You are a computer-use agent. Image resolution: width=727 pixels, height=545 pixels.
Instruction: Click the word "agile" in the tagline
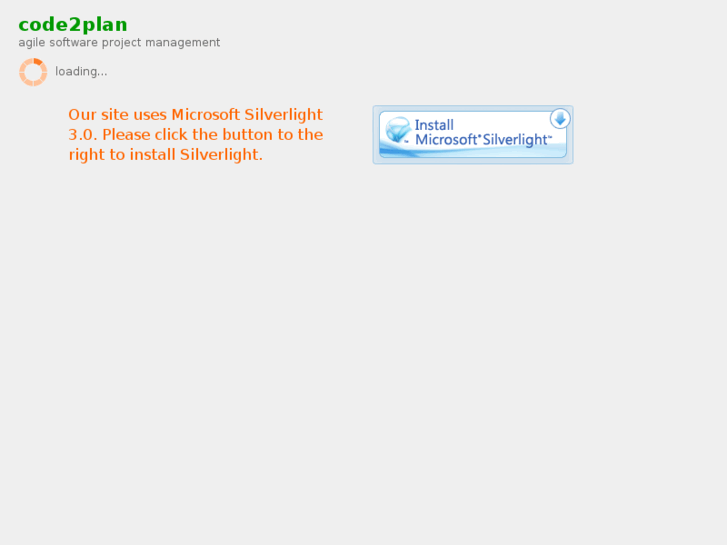[x=32, y=43]
